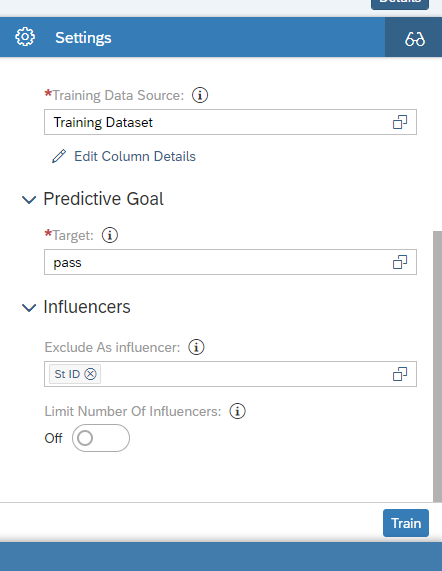
Task: Remove the St ID token
Action: click(90, 374)
